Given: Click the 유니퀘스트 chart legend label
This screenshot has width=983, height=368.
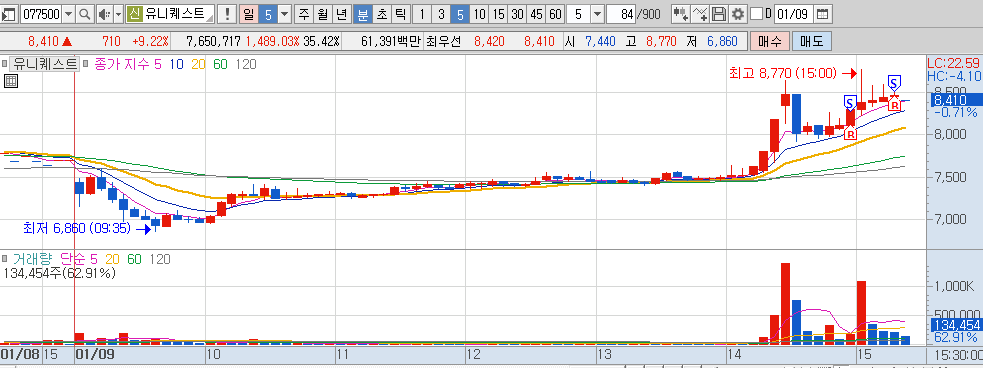Looking at the screenshot, I should coord(46,64).
